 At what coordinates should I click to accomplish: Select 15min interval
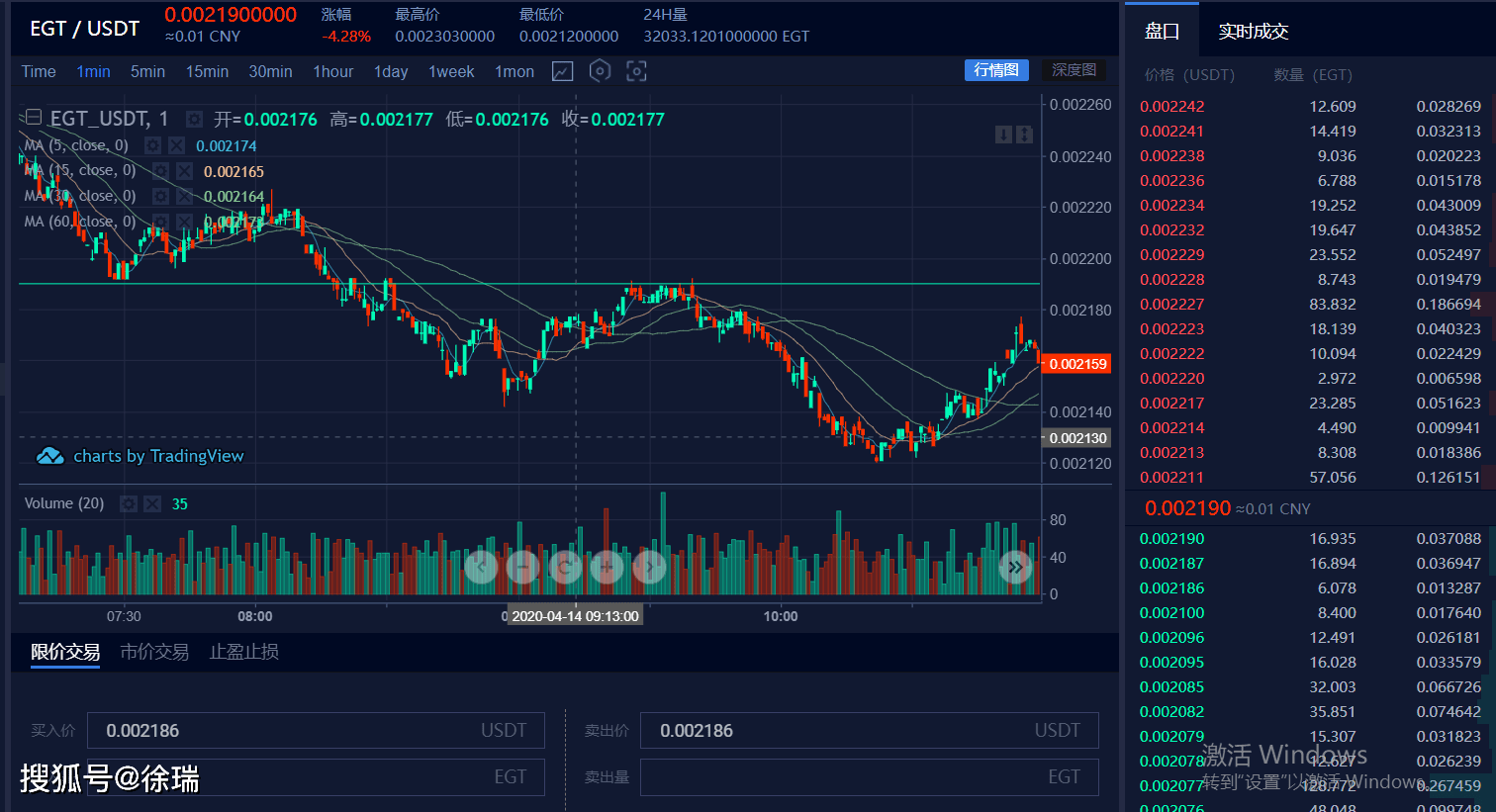point(207,71)
